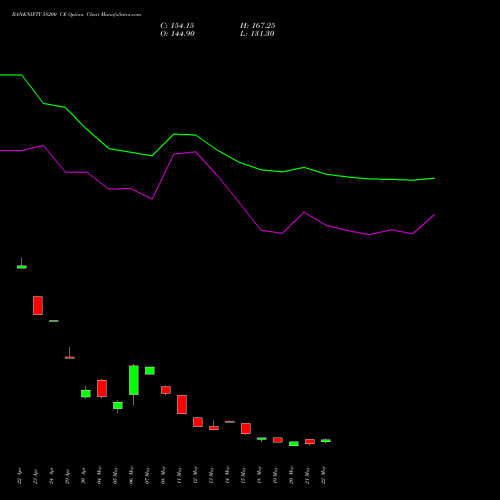500x500 pixels.
Task: Click the 07 May date label
Action: pos(148,475)
